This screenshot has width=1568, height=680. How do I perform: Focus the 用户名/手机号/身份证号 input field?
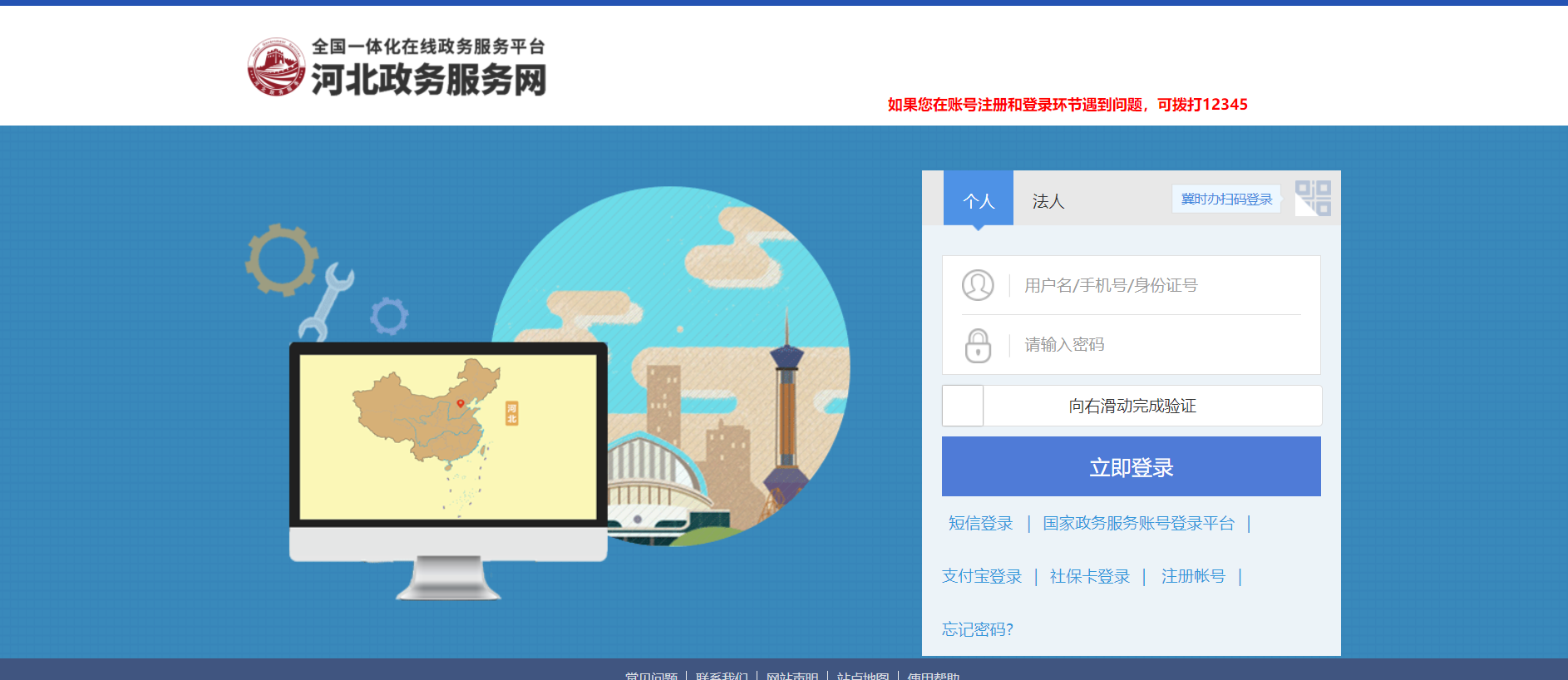point(1163,285)
